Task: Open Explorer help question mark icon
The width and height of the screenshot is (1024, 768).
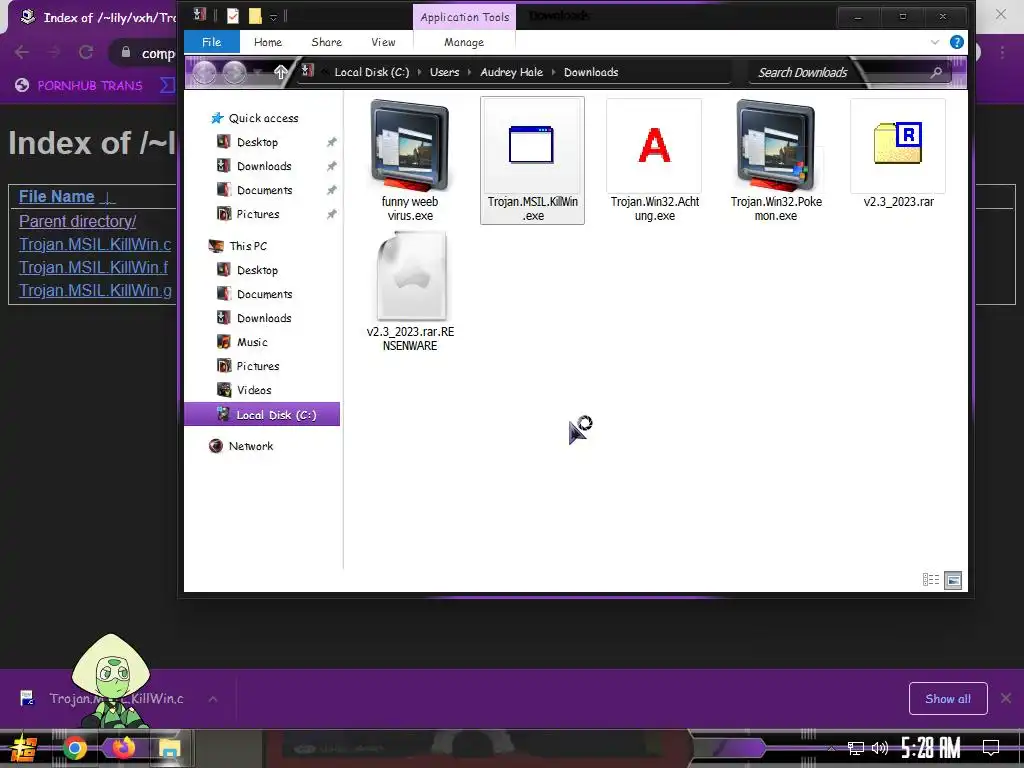Action: (957, 42)
